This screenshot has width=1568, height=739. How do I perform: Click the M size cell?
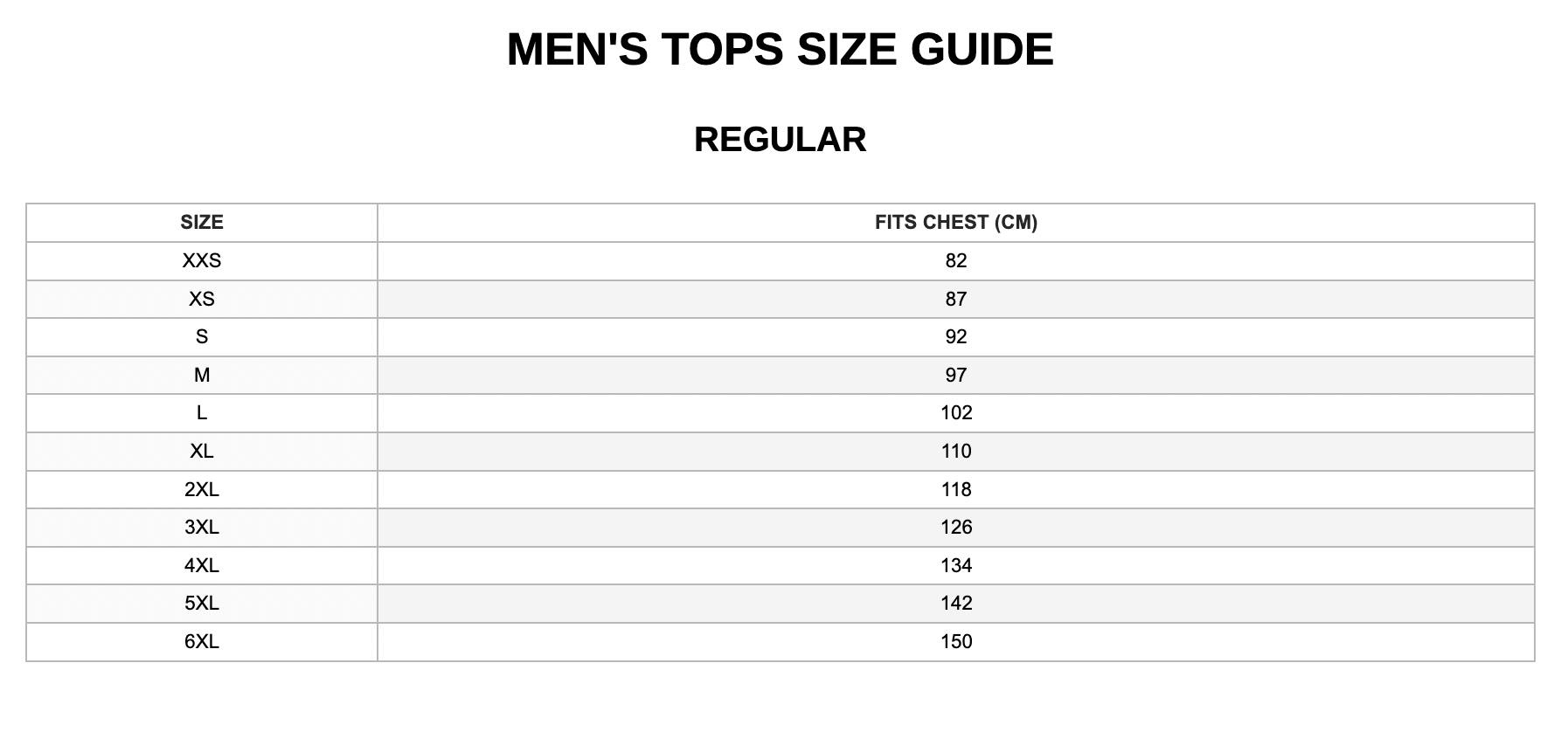pos(202,376)
